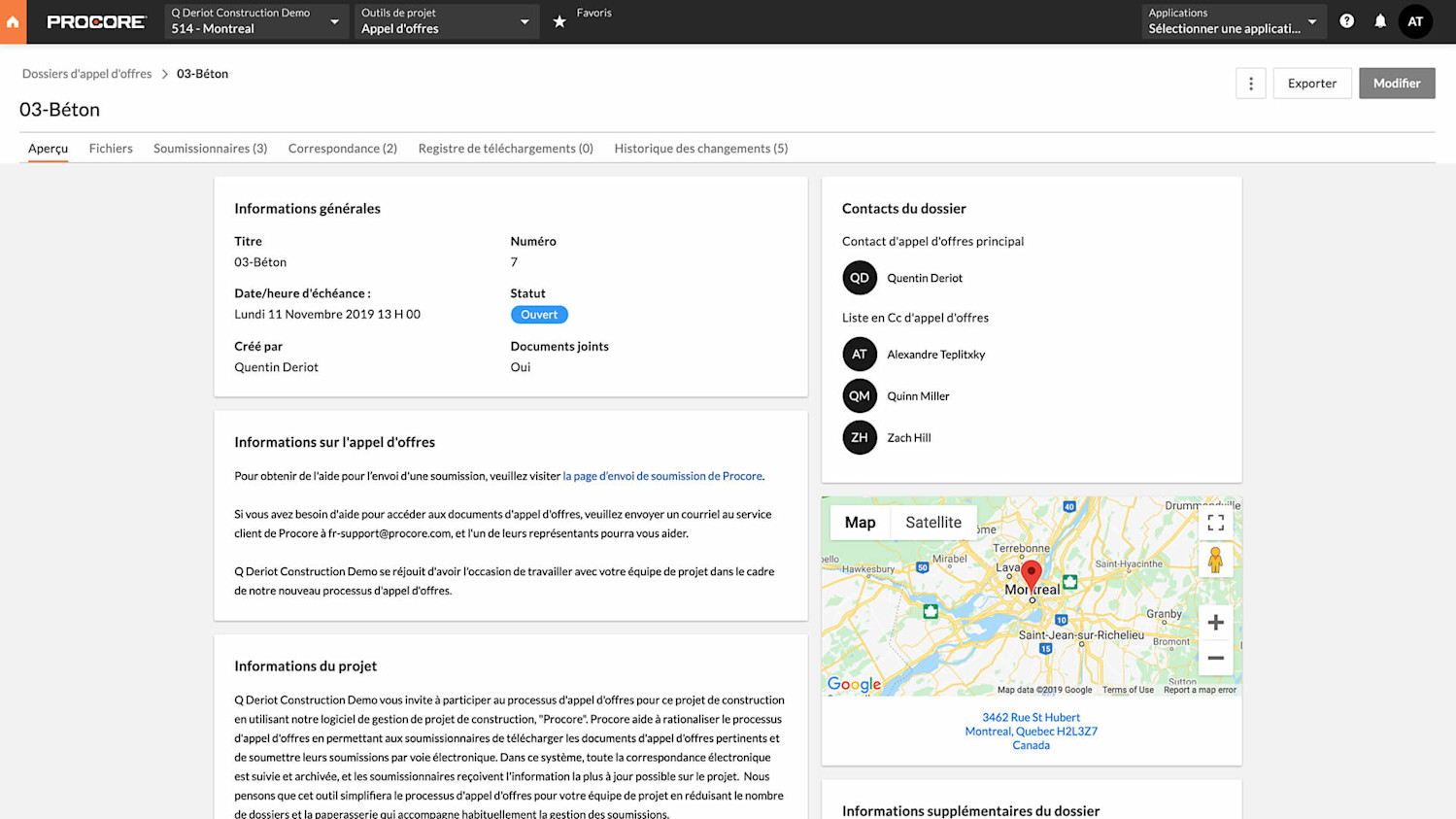The height and width of the screenshot is (819, 1456).
Task: Click the Informations générales heading
Action: click(x=307, y=209)
